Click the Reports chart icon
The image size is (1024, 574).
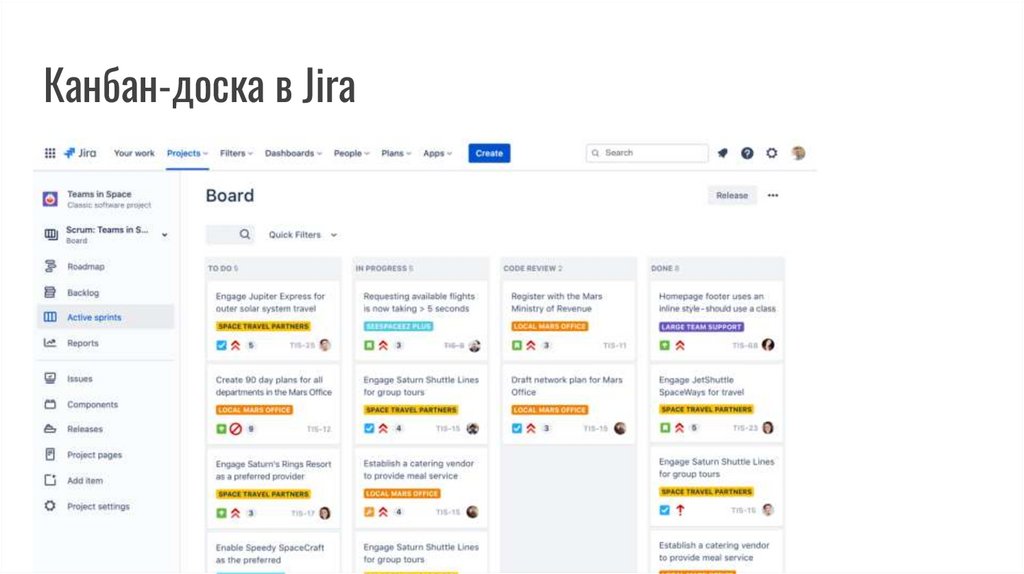pyautogui.click(x=50, y=342)
